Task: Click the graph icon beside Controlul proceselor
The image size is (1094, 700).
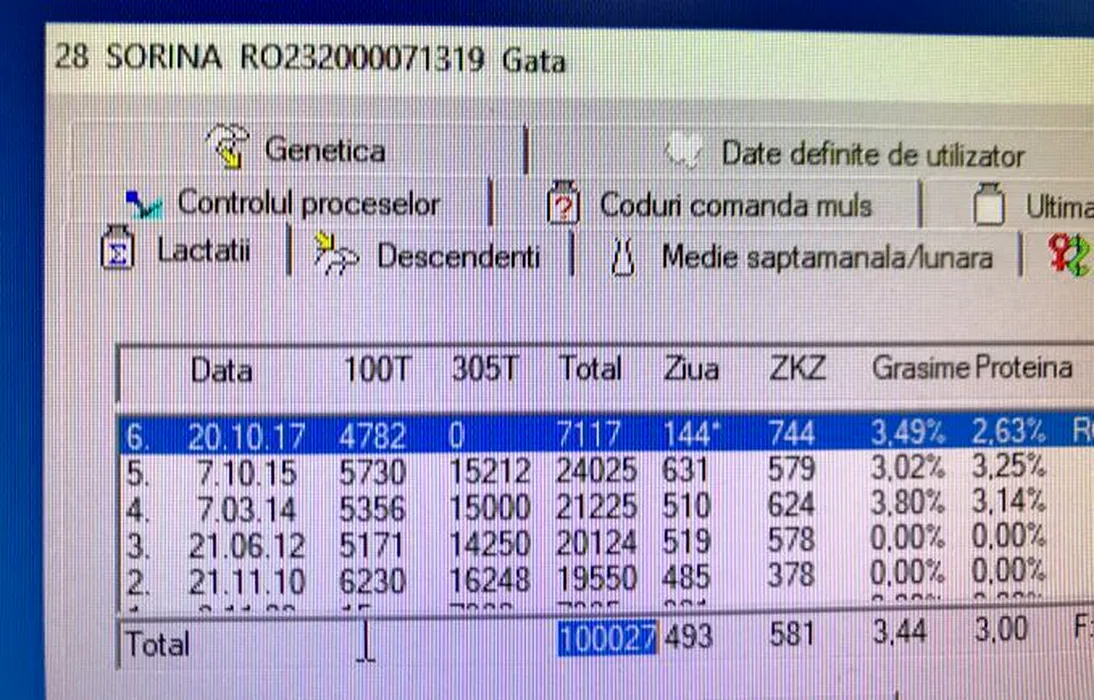Action: pos(144,204)
